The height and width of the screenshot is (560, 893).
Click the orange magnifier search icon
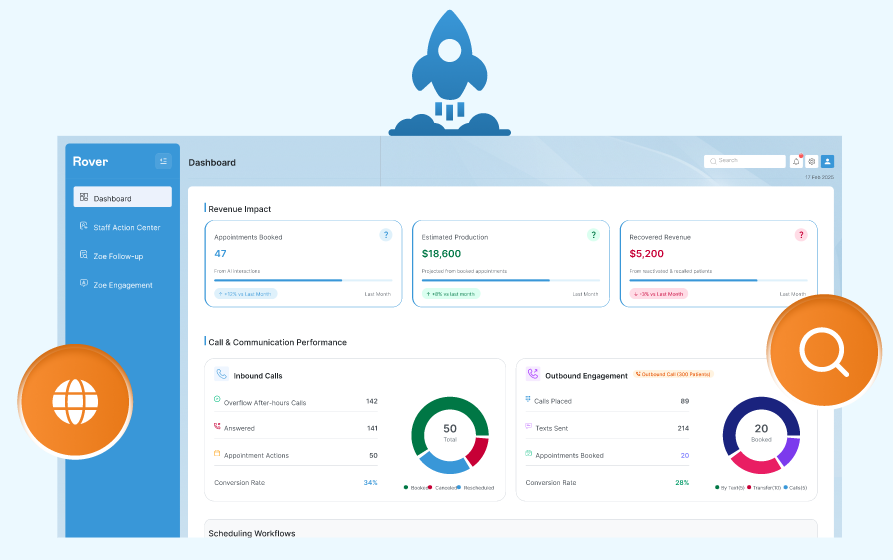coord(824,351)
